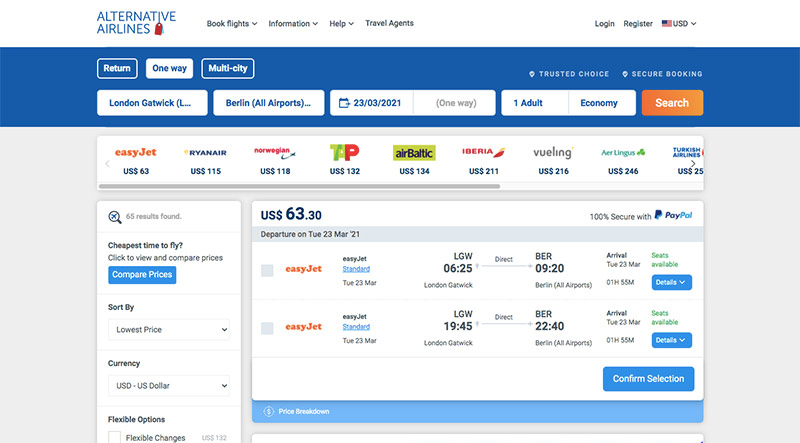Expand Details for the 19:45 flight
800x443 pixels.
point(671,340)
